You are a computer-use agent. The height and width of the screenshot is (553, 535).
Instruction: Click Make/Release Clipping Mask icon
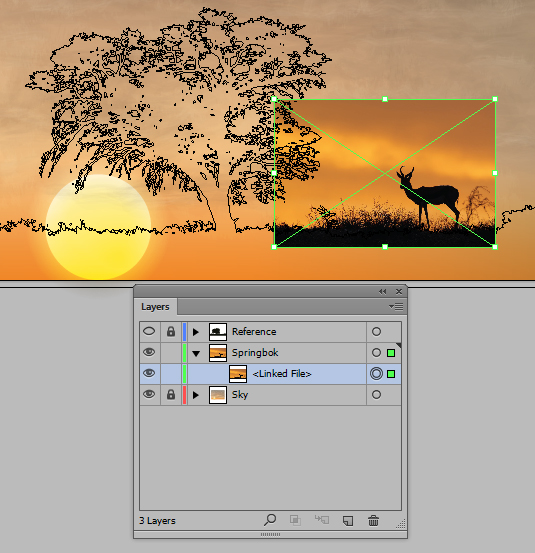295,520
